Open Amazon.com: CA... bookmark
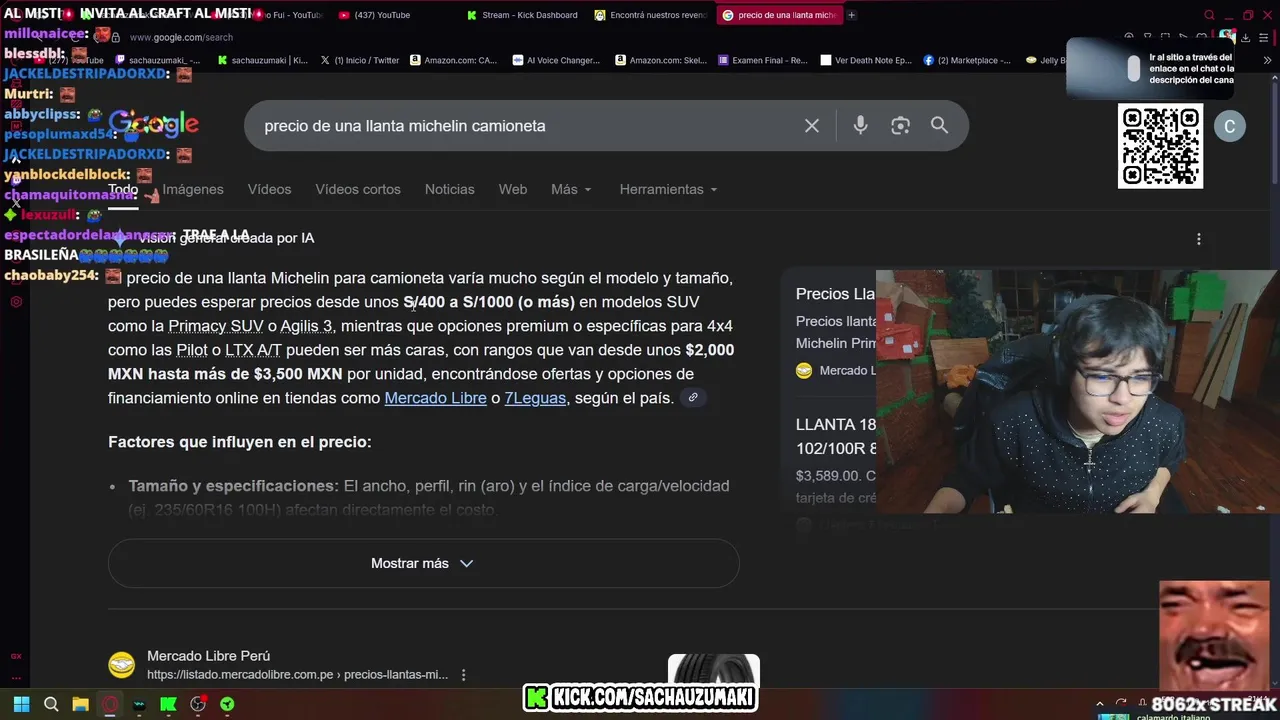The image size is (1280, 720). point(453,60)
